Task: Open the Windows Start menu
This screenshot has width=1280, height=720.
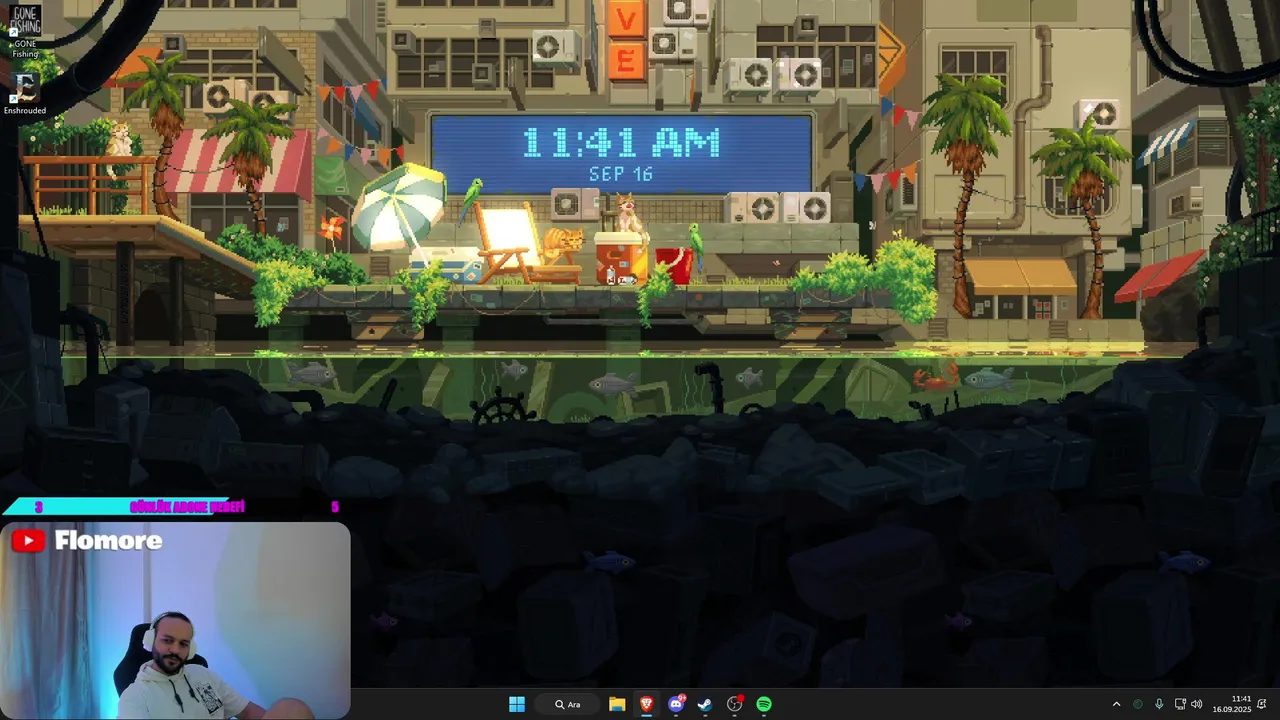Action: pyautogui.click(x=517, y=704)
